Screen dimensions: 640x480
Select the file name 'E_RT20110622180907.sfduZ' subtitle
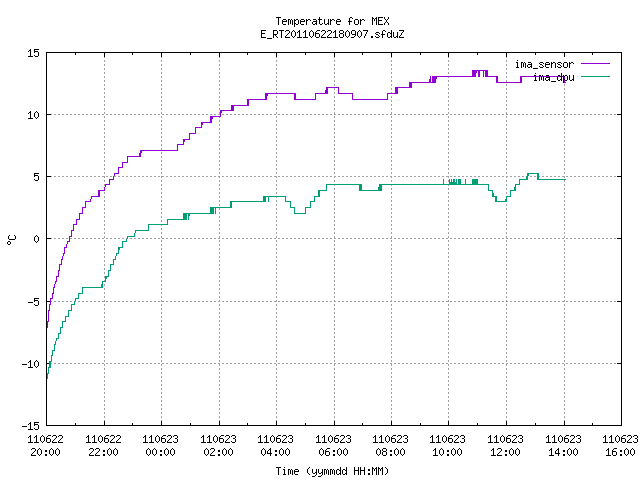332,34
